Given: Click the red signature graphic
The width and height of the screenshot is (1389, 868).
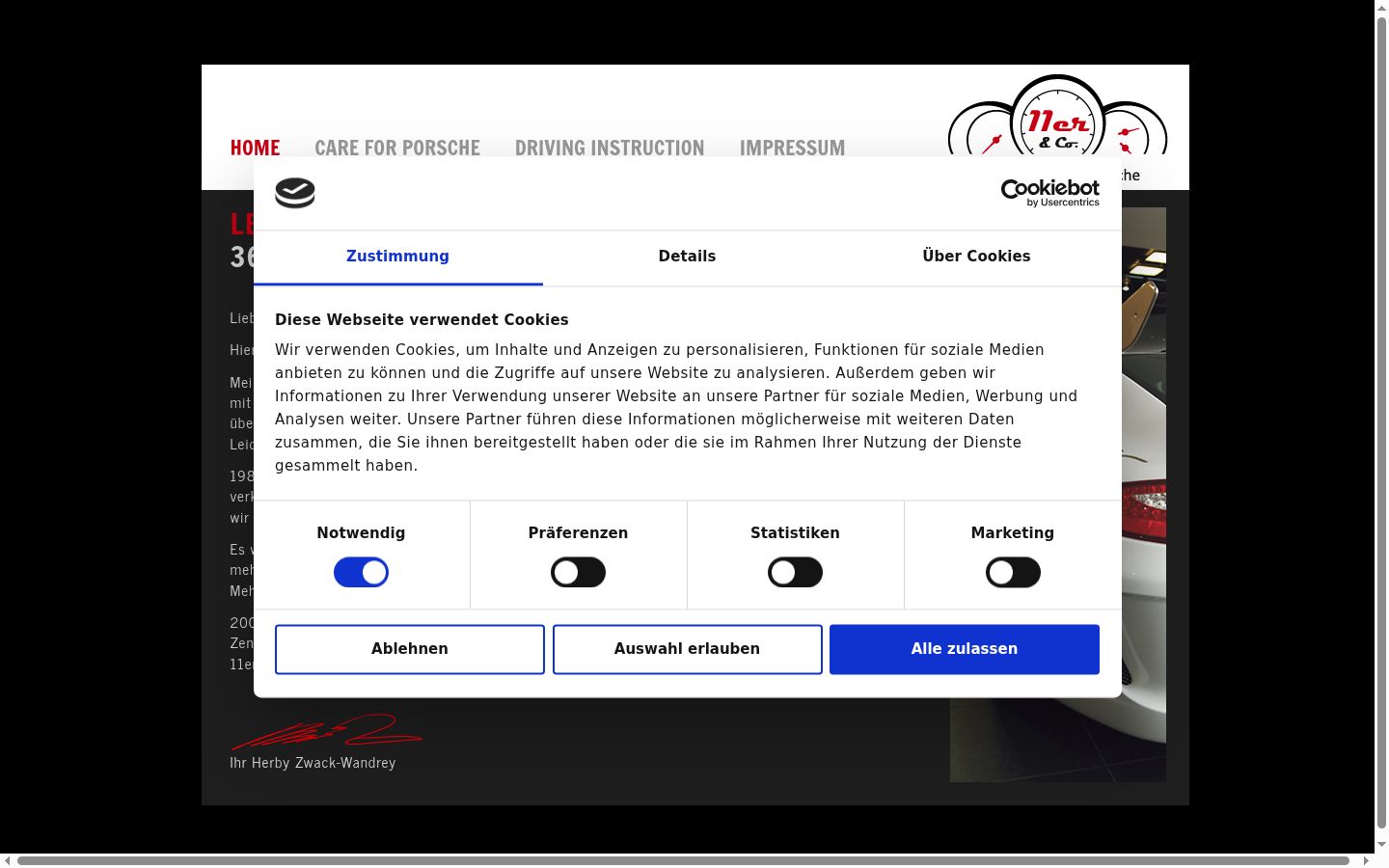Looking at the screenshot, I should click(x=326, y=732).
